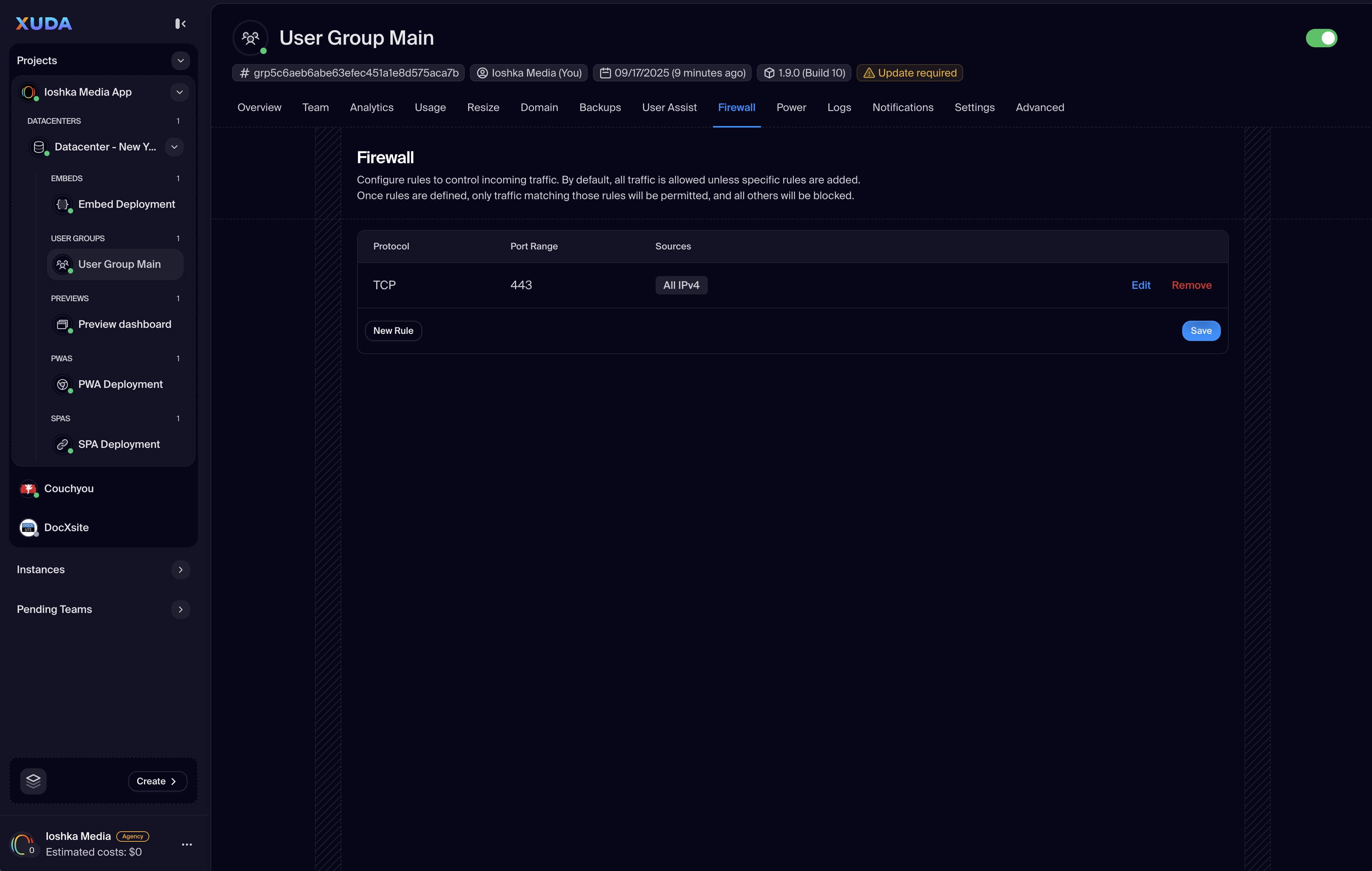The image size is (1372, 871).
Task: Collapse the sidebar using the panel icon
Action: pyautogui.click(x=180, y=23)
